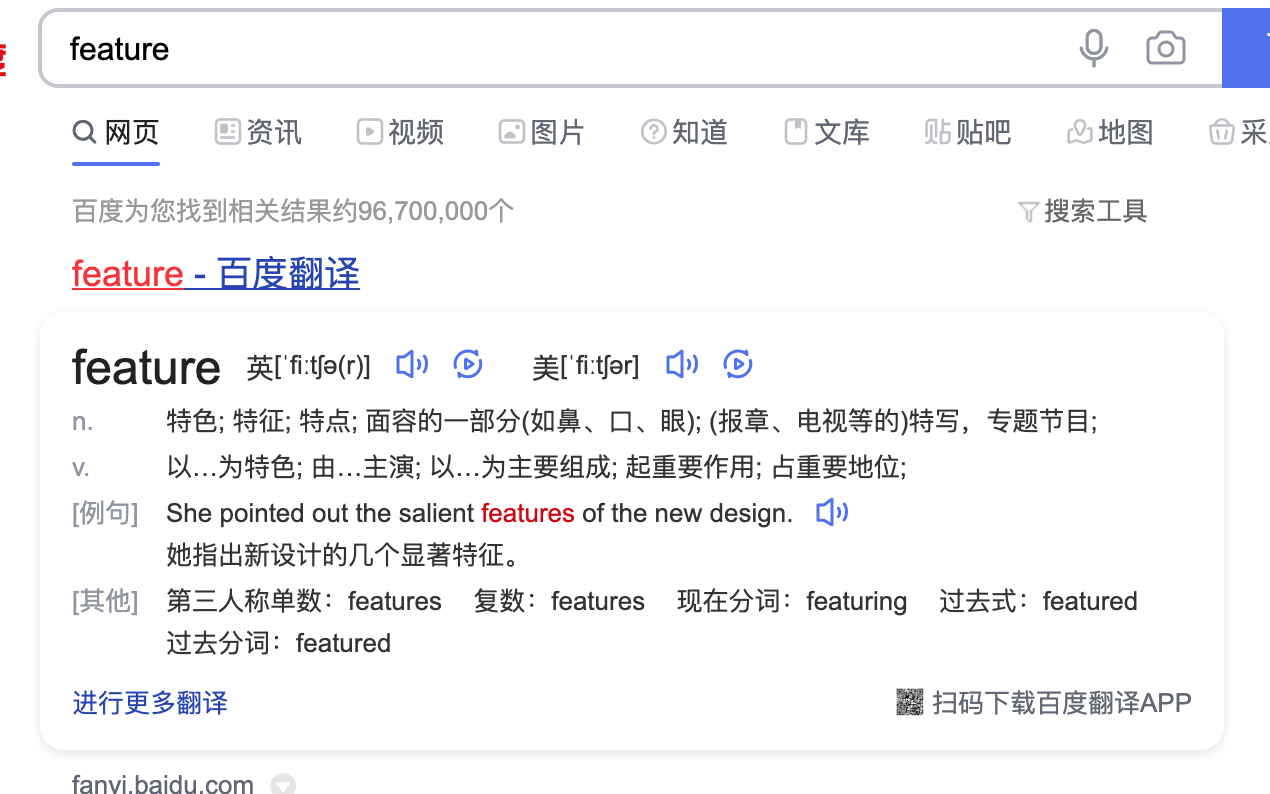
Task: Click the QR code icon
Action: 909,702
